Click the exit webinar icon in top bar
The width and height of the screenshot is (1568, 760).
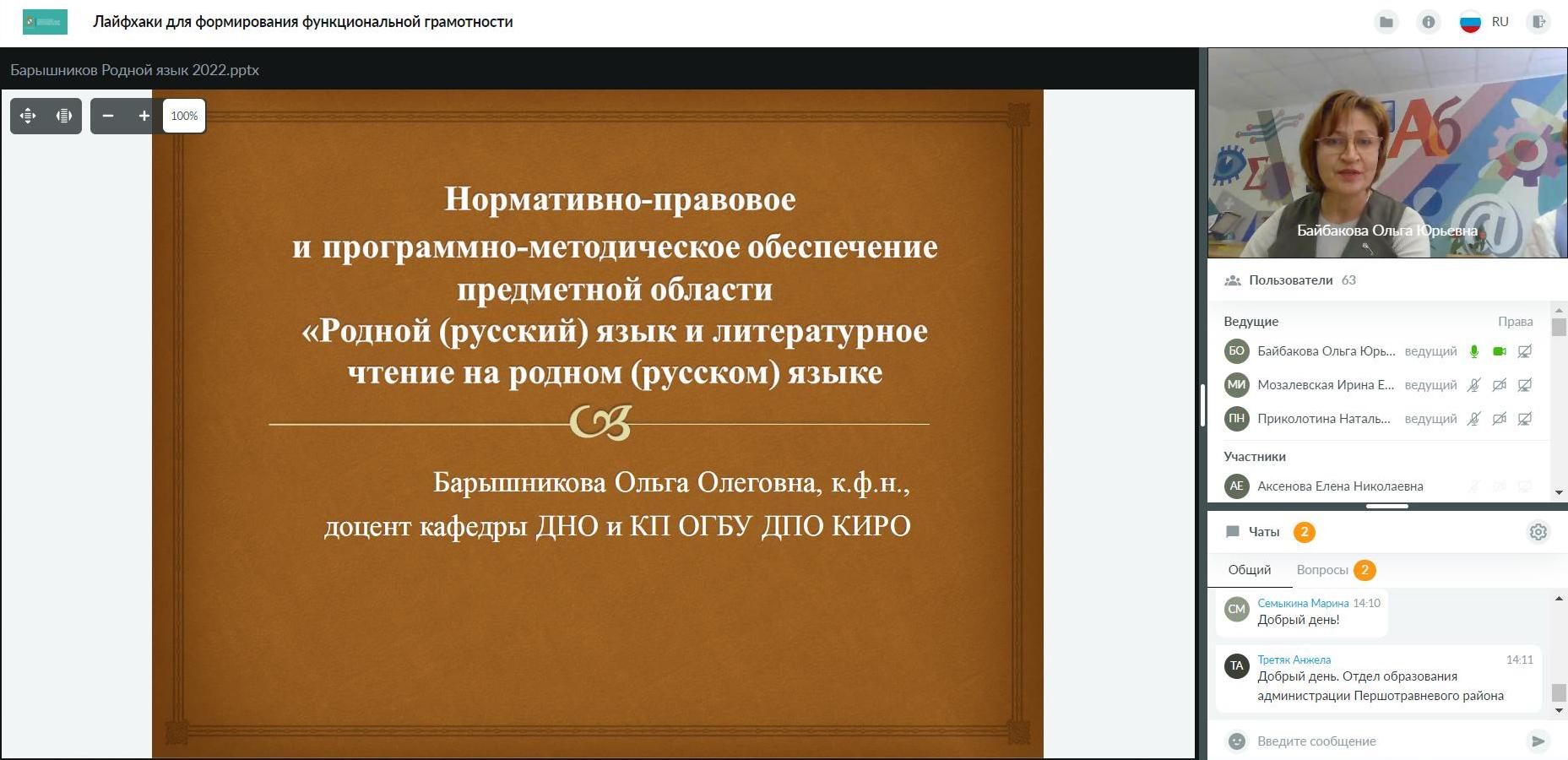pyautogui.click(x=1539, y=22)
